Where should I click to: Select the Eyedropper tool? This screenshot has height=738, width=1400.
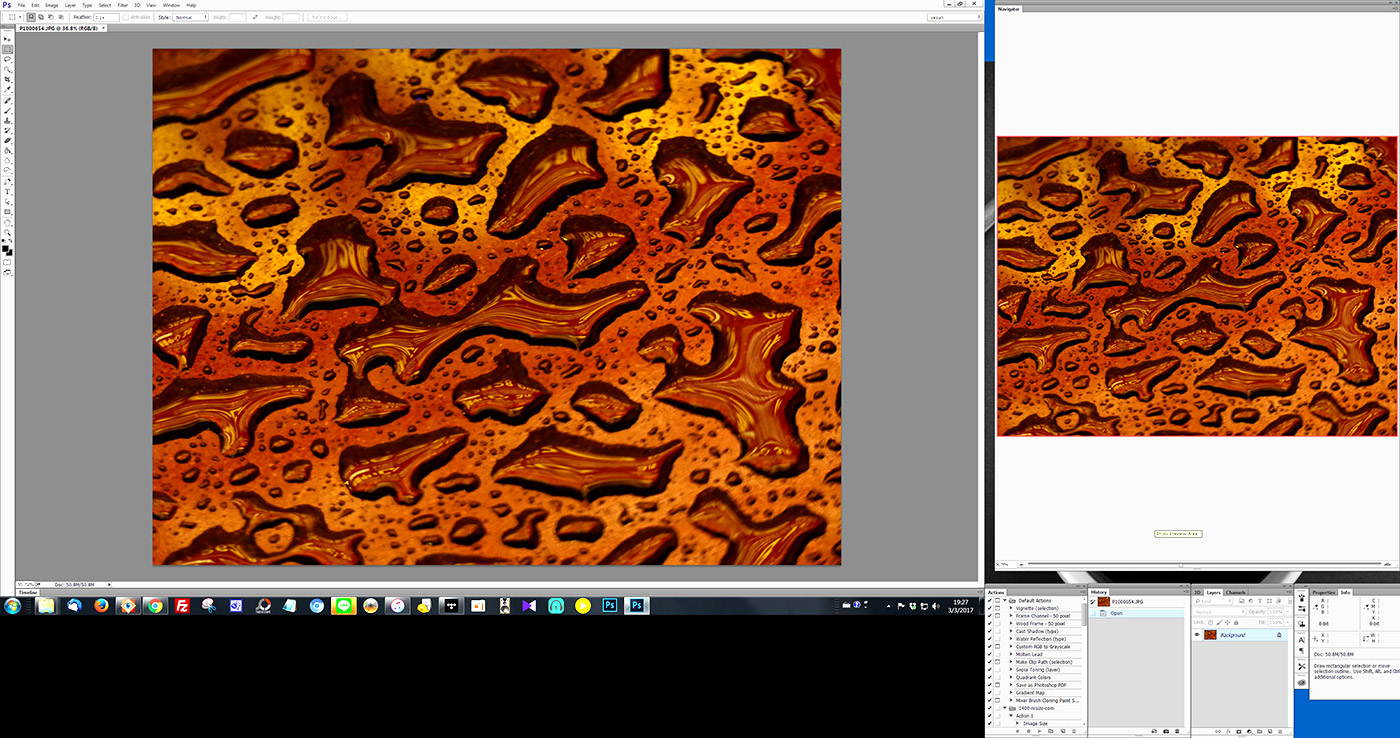tap(7, 89)
